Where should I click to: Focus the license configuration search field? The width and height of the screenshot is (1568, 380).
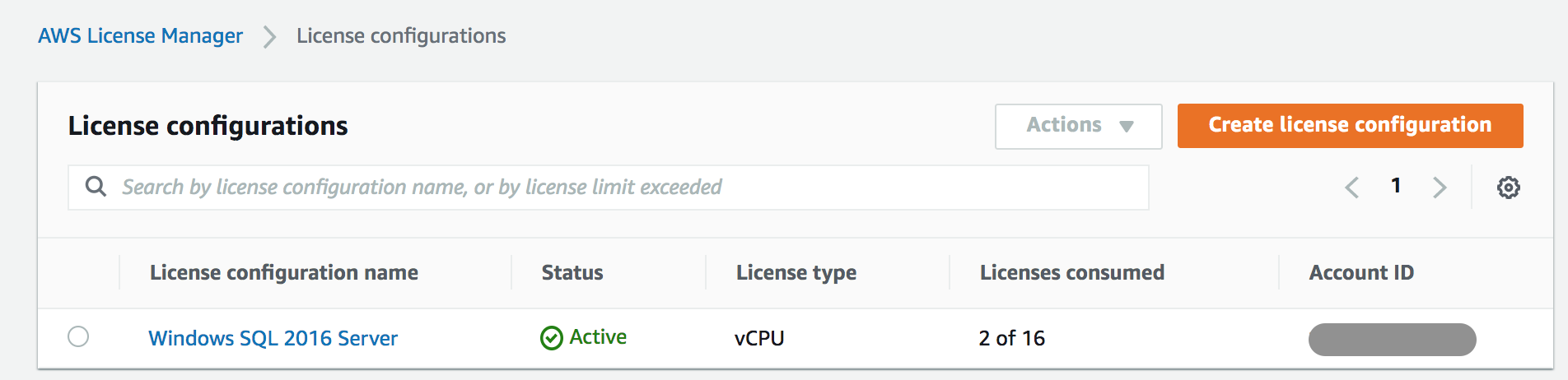[609, 188]
